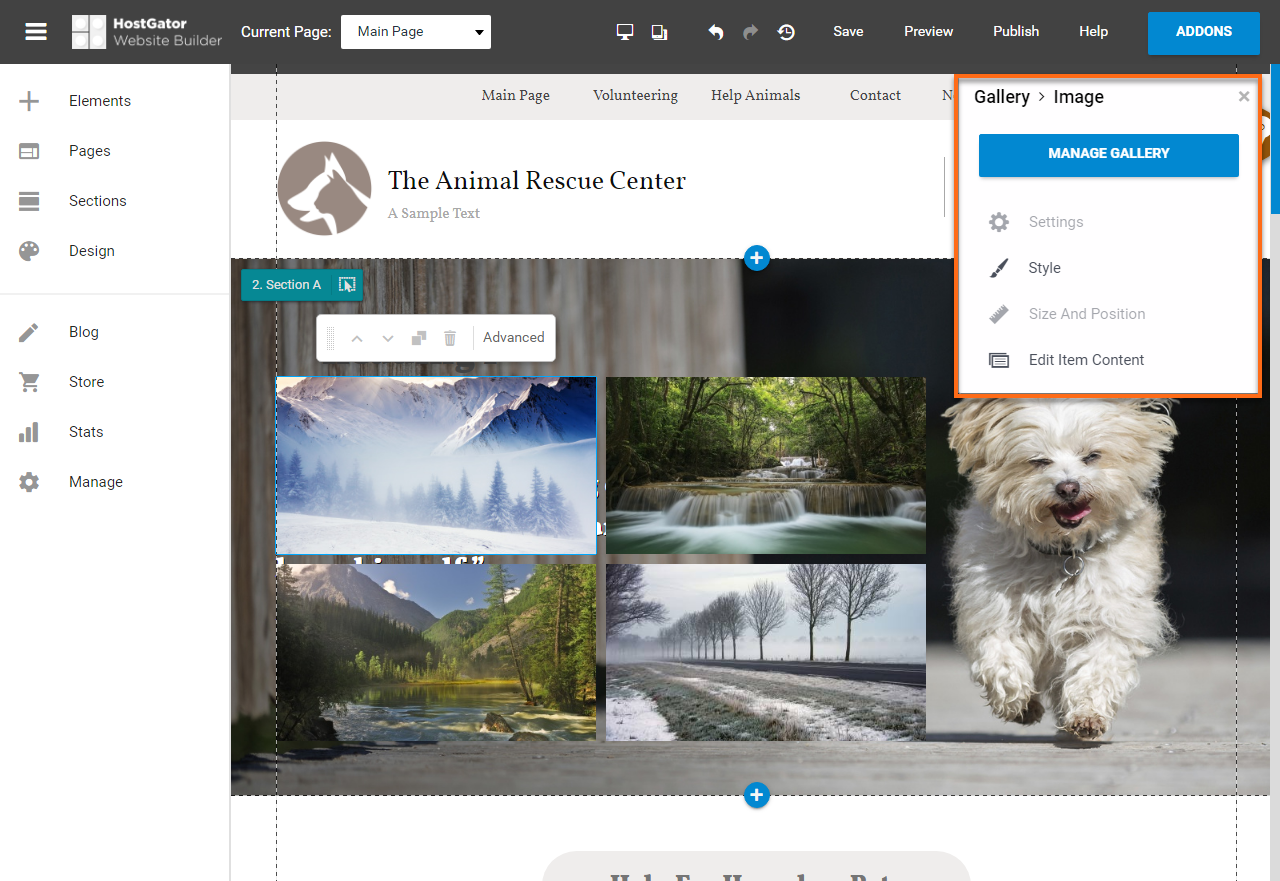
Task: Switch to desktop view icon
Action: pyautogui.click(x=625, y=32)
